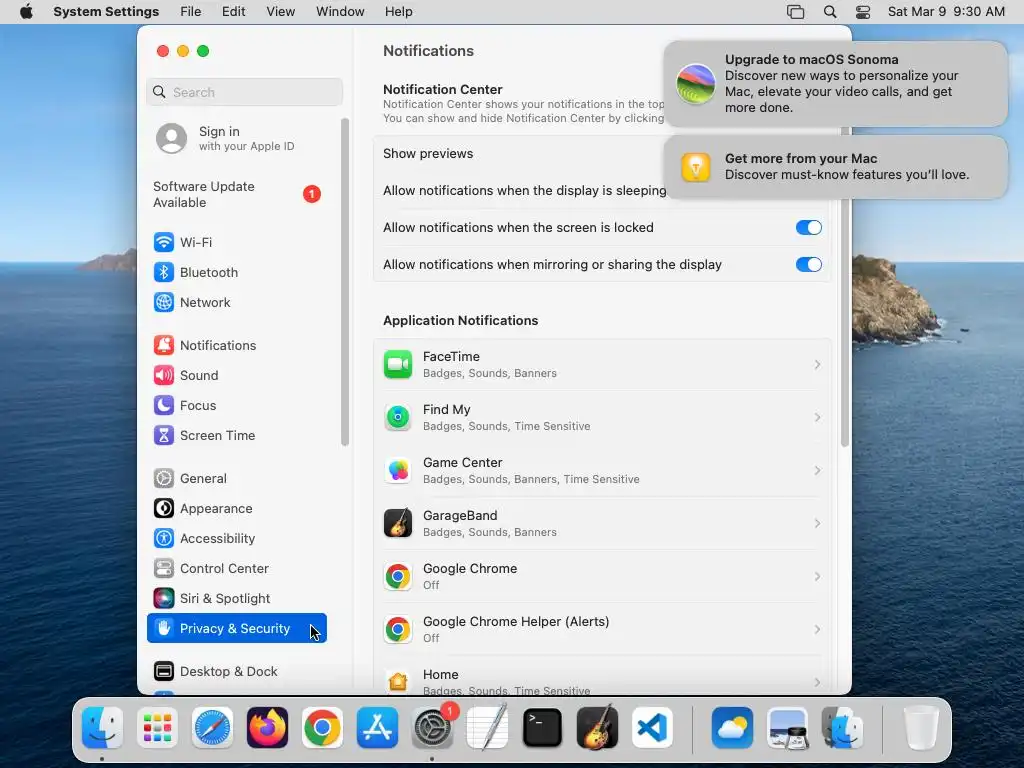Click Sign in with your Apple ID
The height and width of the screenshot is (768, 1024).
click(236, 138)
